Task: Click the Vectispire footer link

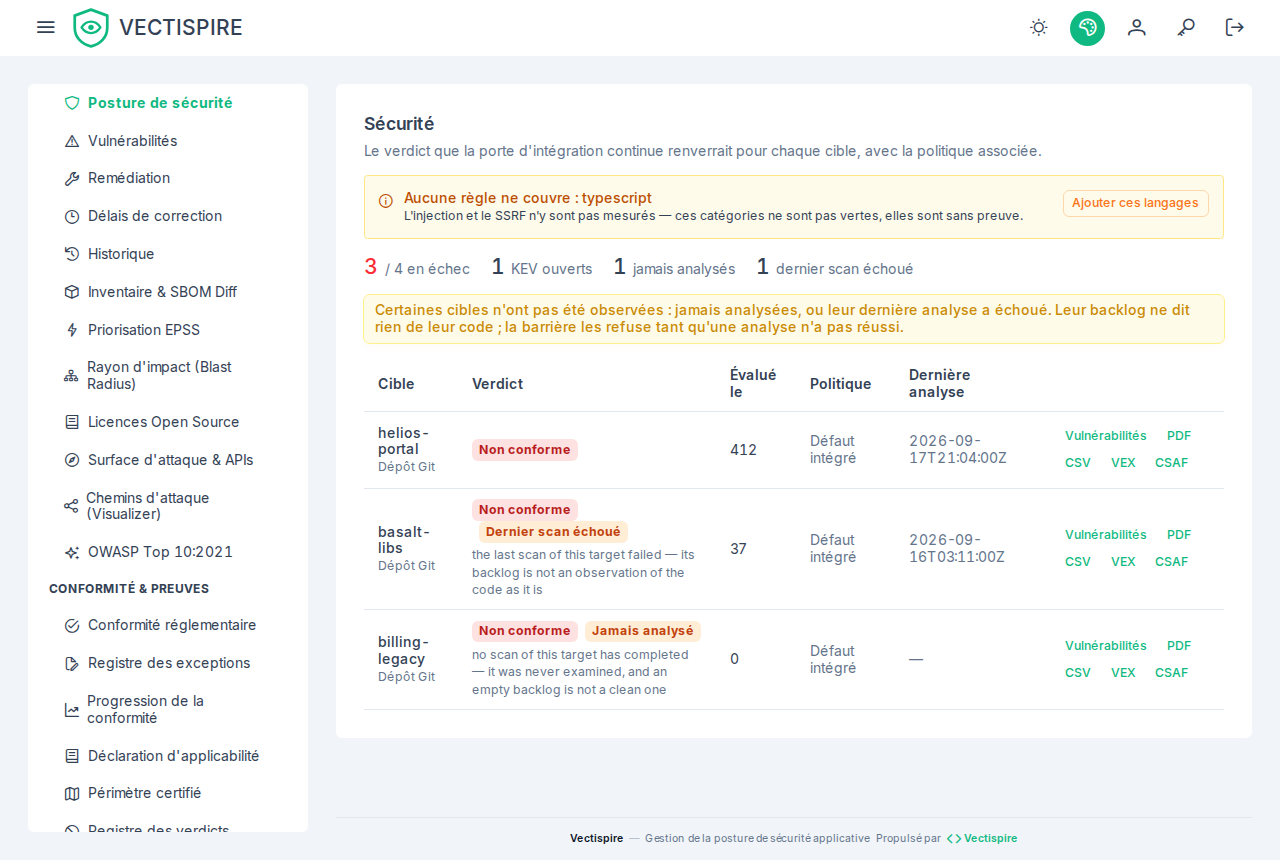Action: tap(983, 839)
